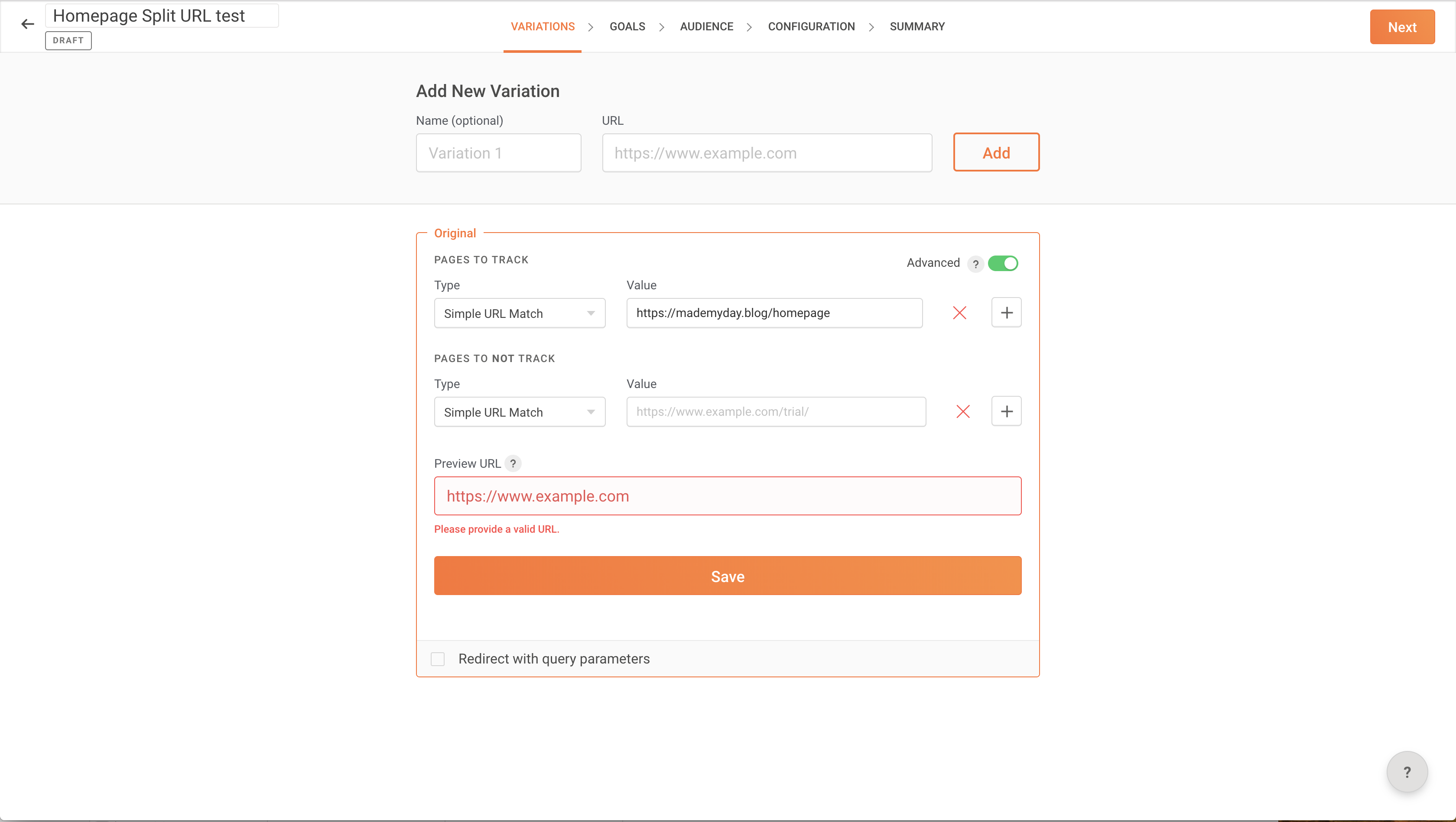Add another Pages to Track row
This screenshot has height=822, width=1456.
pos(1006,313)
